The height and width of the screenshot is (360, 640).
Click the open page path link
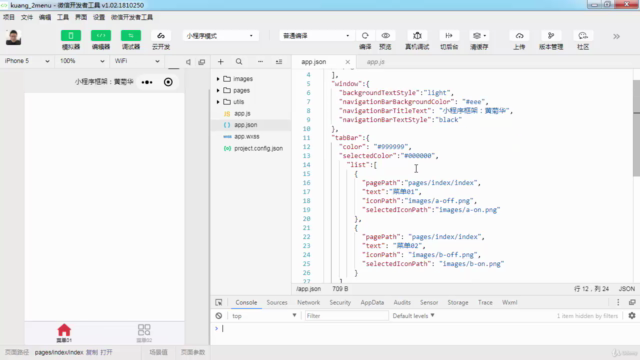click(x=106, y=352)
